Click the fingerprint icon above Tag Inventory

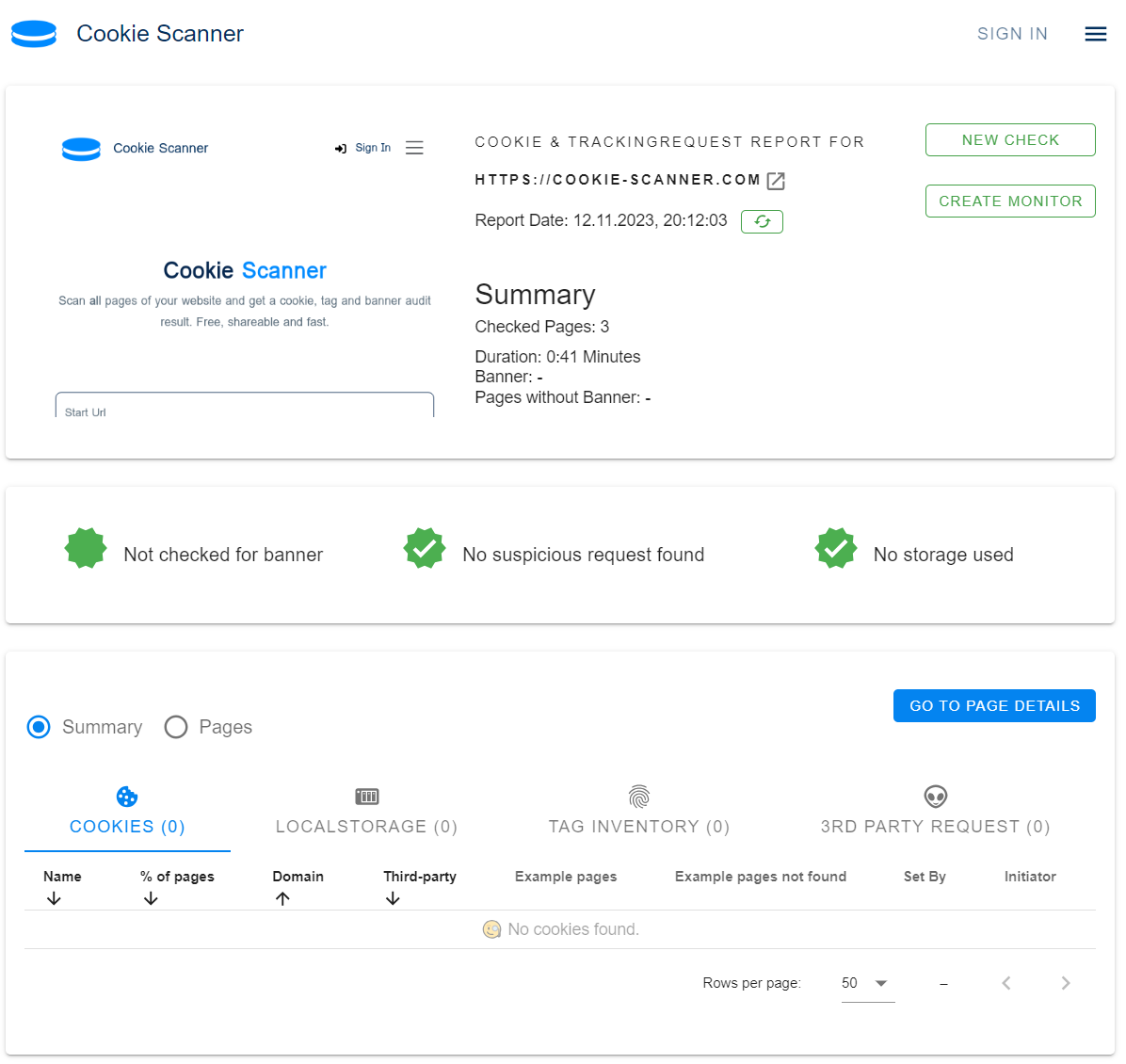pyautogui.click(x=639, y=796)
